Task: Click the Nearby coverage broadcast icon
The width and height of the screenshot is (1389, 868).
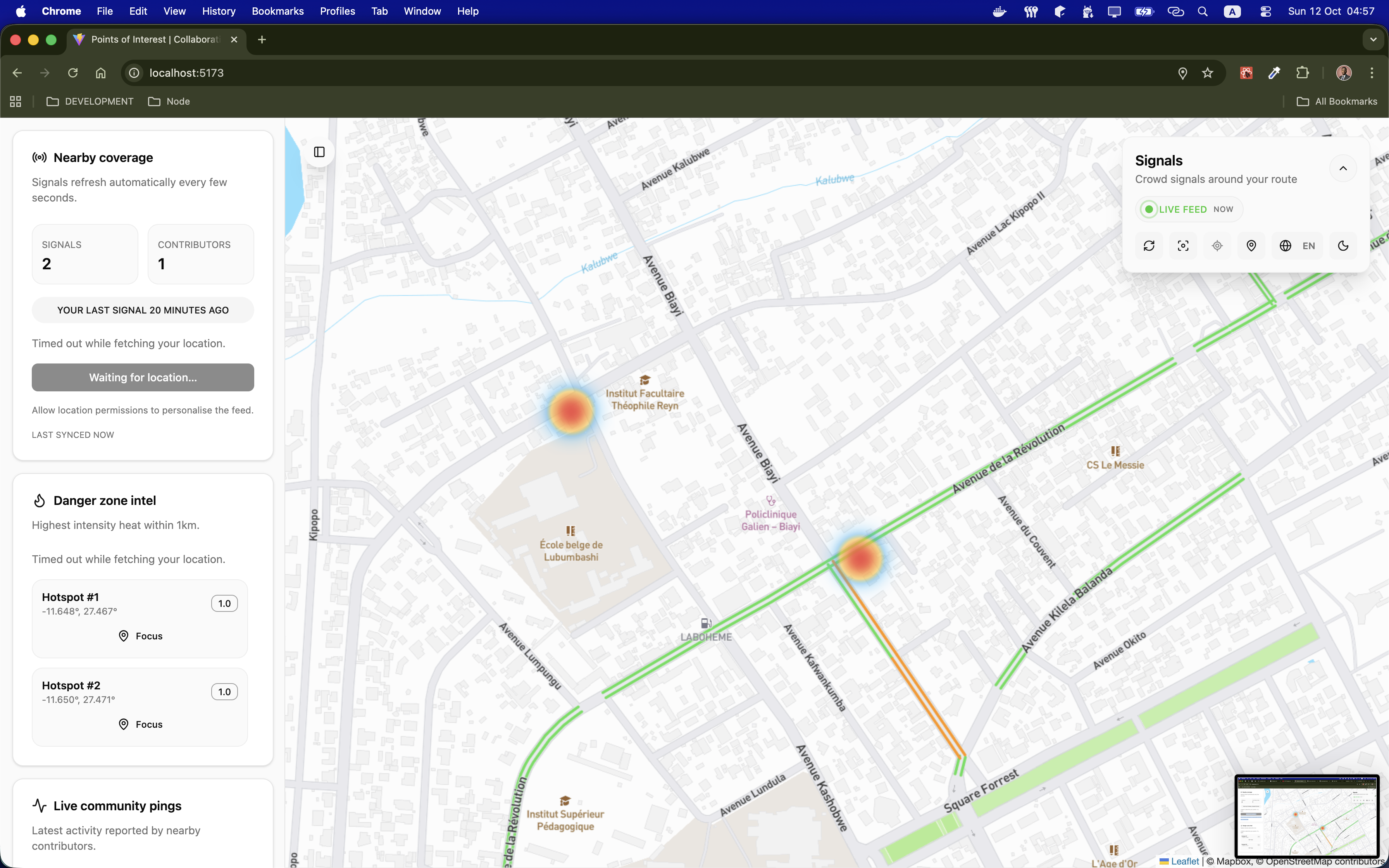Action: 39,157
